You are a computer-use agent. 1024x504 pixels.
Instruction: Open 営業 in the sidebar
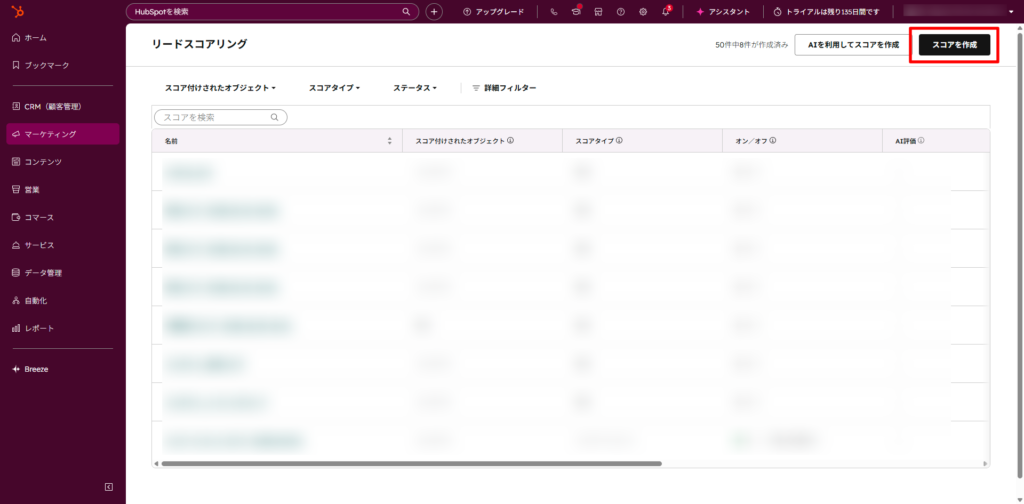(x=26, y=190)
